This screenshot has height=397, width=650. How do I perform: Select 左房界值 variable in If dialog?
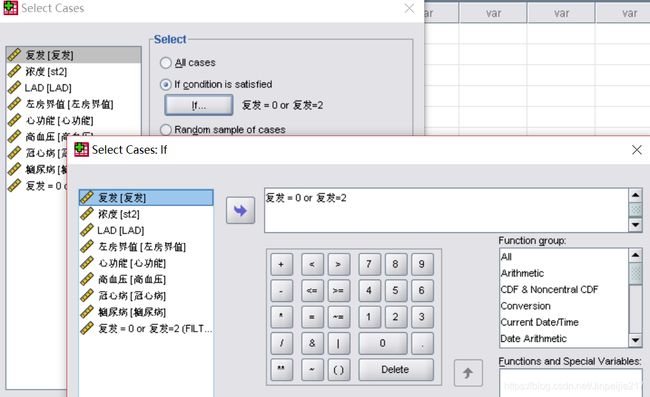[x=146, y=247]
